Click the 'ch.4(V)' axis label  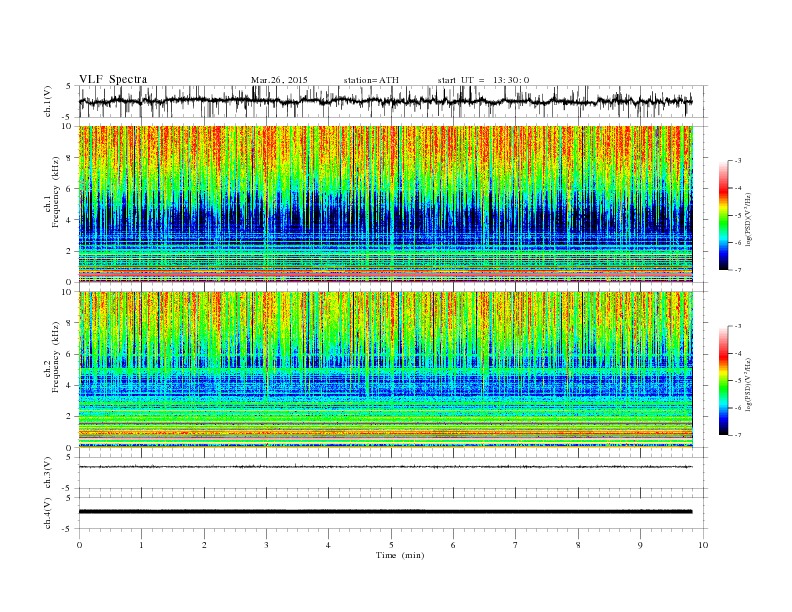click(48, 513)
